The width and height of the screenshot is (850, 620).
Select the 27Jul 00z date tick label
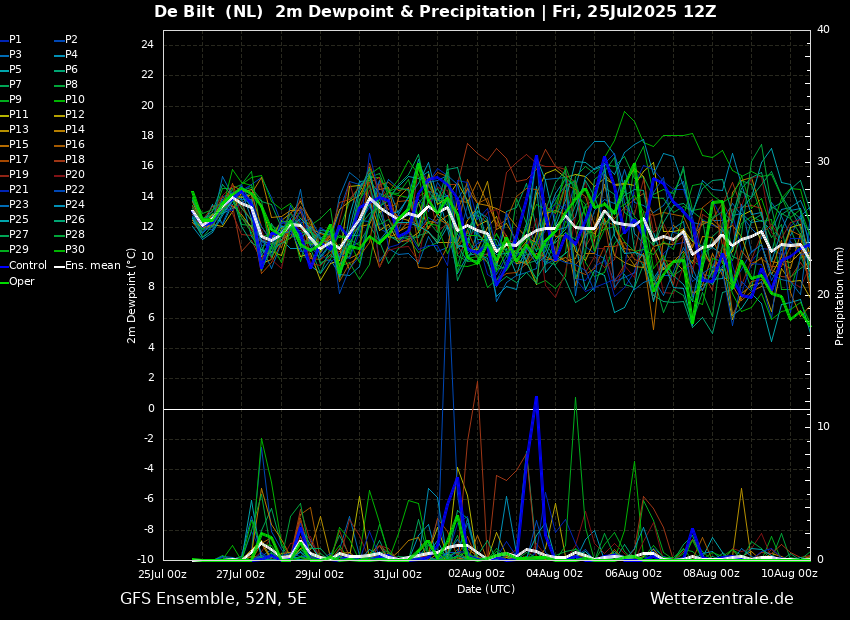tap(241, 574)
